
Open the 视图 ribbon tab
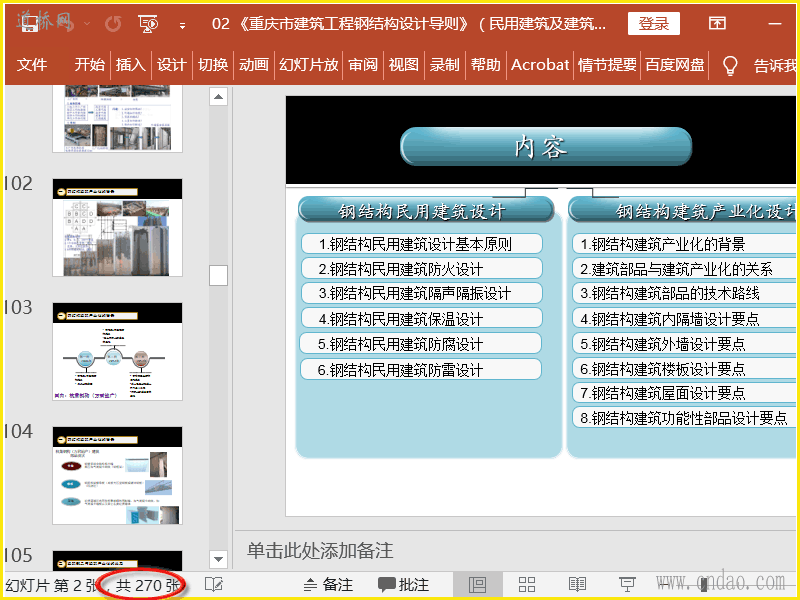(x=404, y=65)
